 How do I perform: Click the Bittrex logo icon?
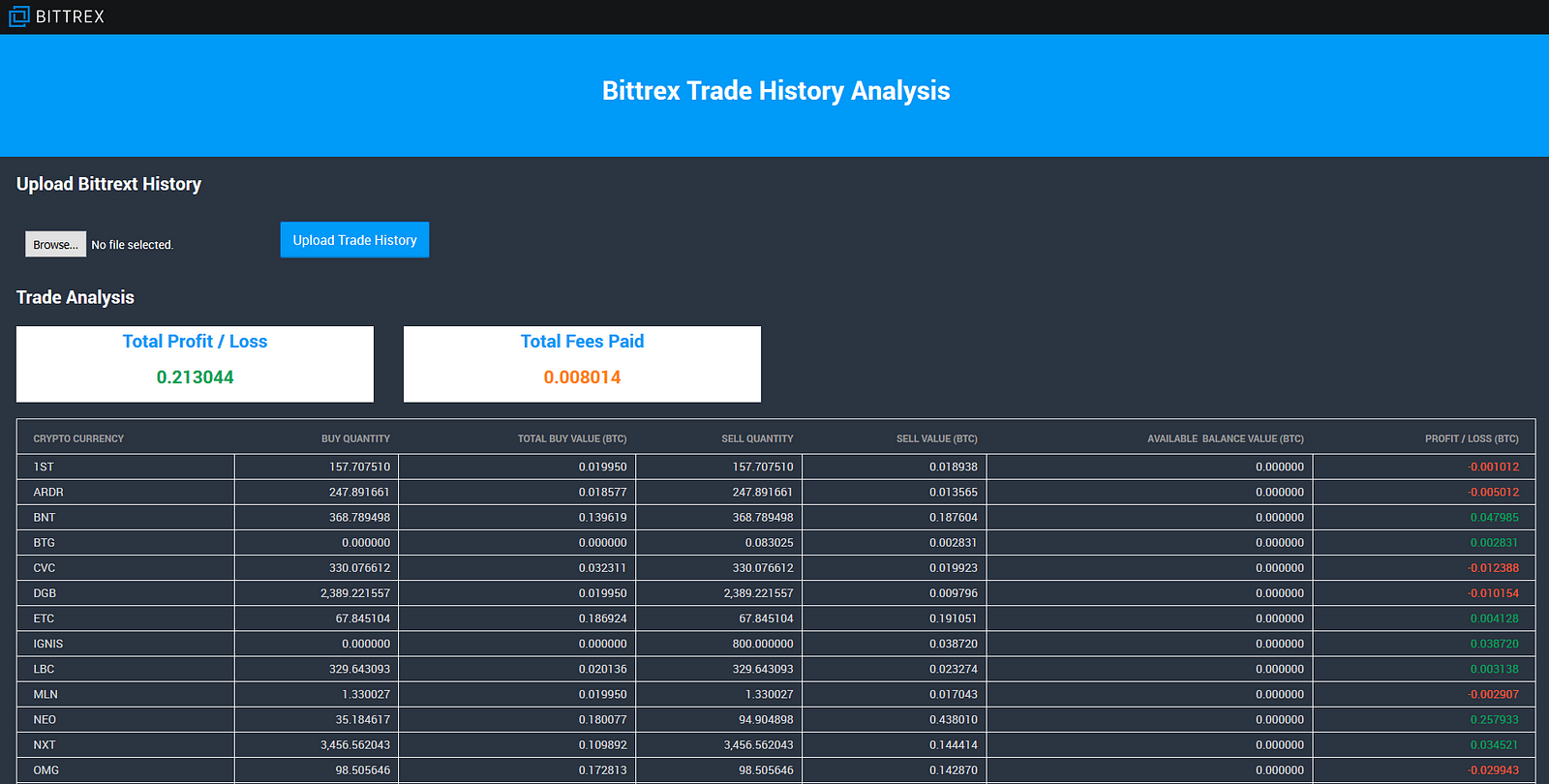[x=19, y=16]
